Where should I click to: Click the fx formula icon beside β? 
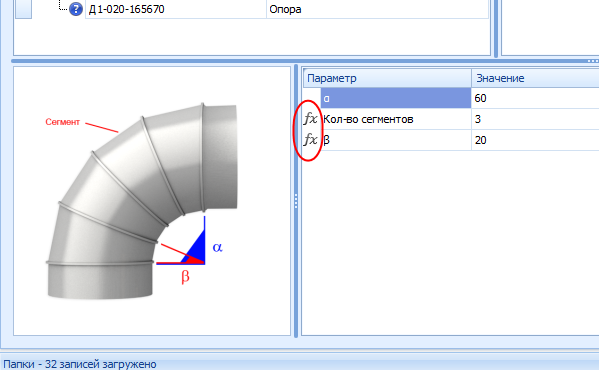[310, 140]
